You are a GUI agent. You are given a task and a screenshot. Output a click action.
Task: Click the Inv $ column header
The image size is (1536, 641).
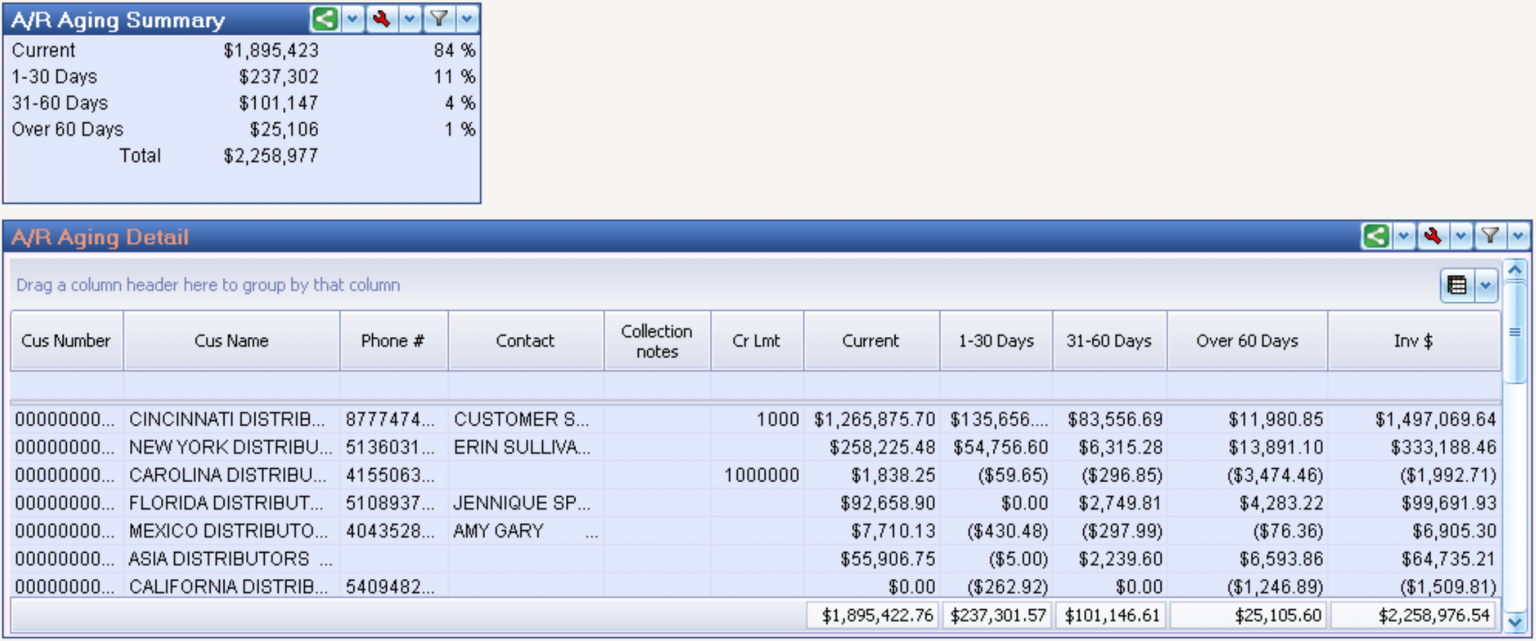1413,341
